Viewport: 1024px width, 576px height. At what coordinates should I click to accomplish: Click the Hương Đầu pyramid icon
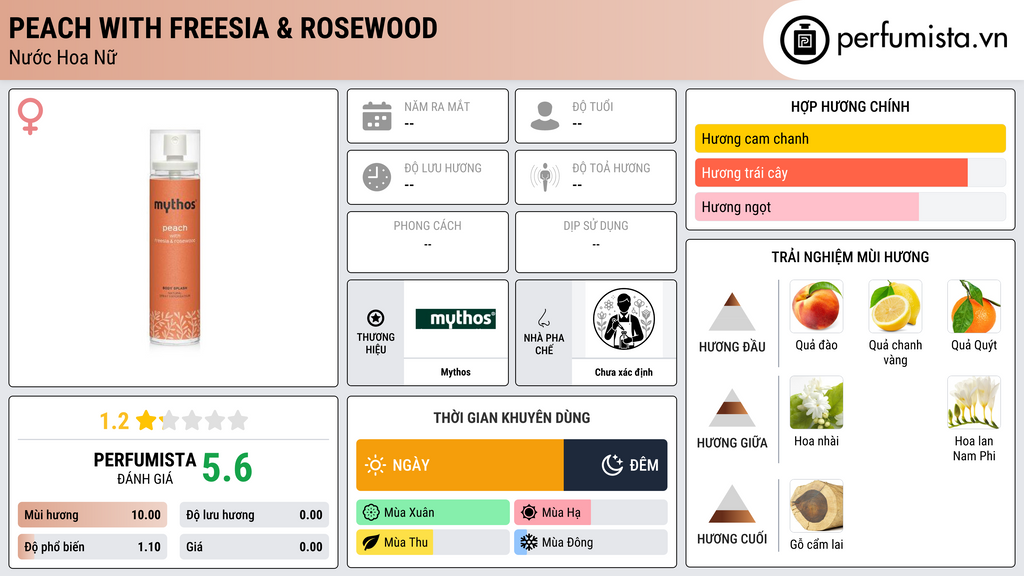coord(732,312)
